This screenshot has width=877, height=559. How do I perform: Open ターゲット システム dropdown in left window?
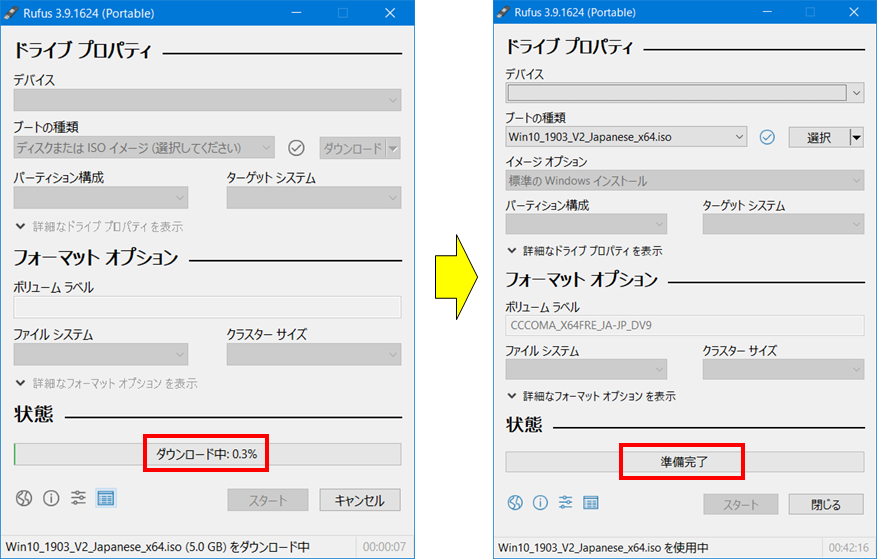click(x=314, y=198)
